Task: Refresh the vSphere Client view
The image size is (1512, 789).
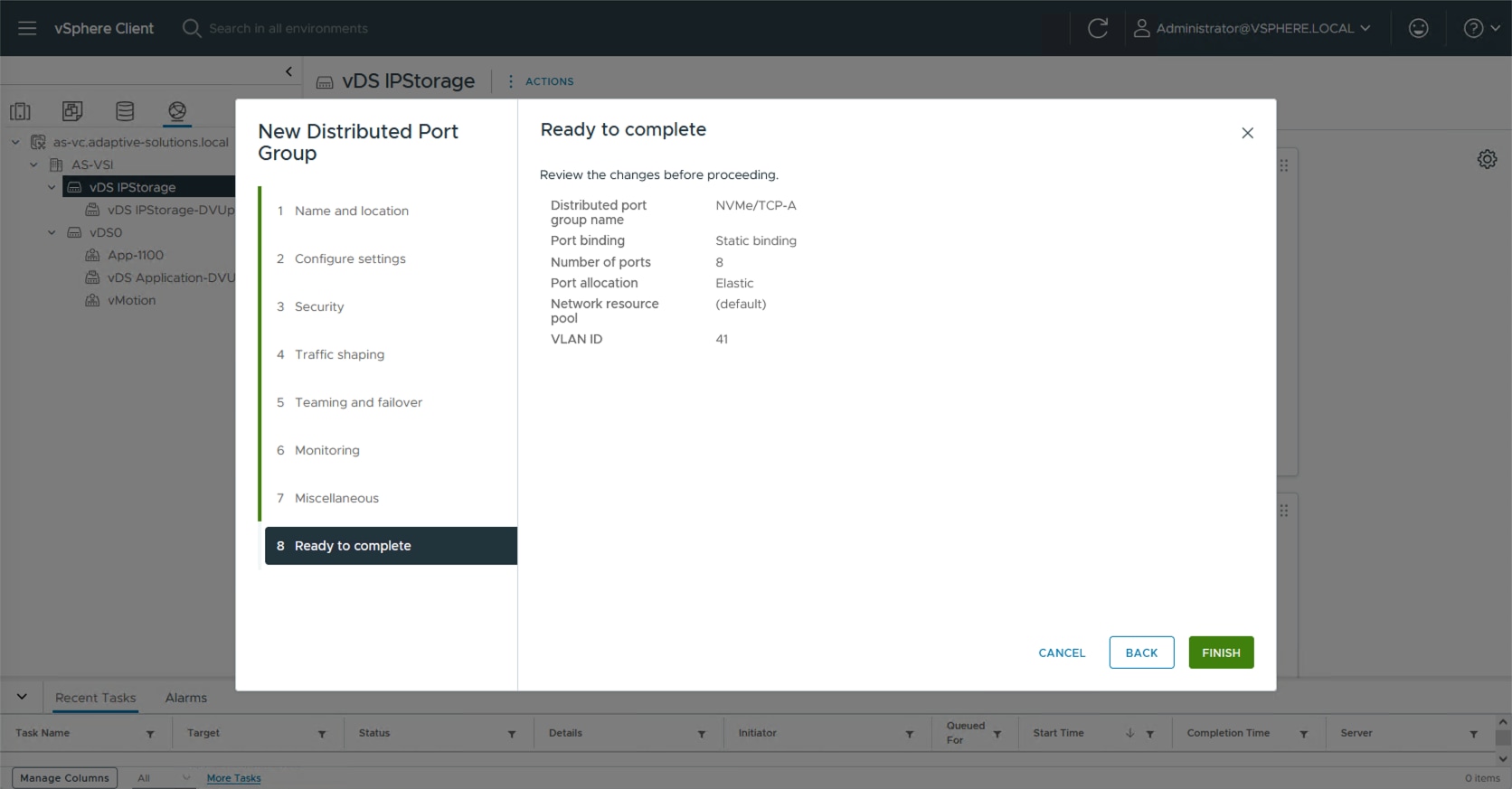Action: pos(1098,28)
